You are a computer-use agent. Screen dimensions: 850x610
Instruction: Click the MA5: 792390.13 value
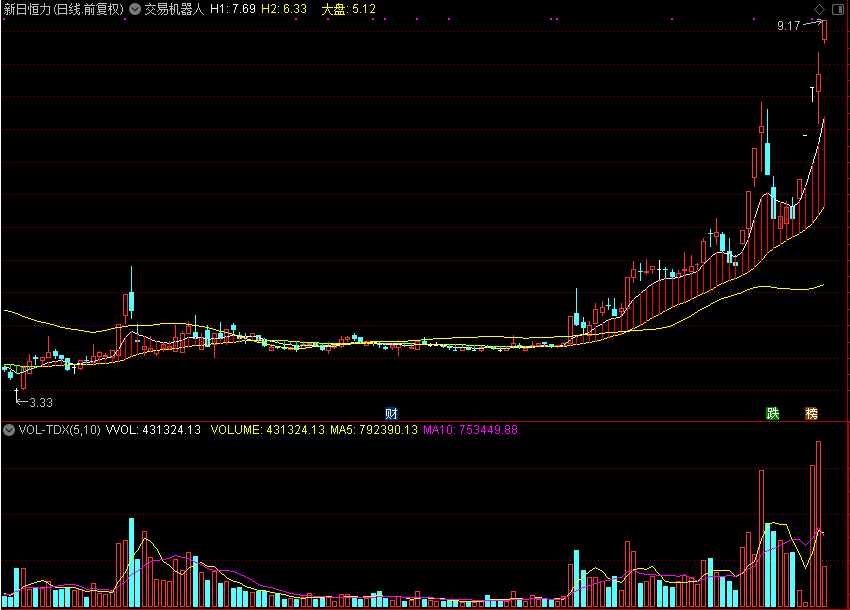[374, 430]
